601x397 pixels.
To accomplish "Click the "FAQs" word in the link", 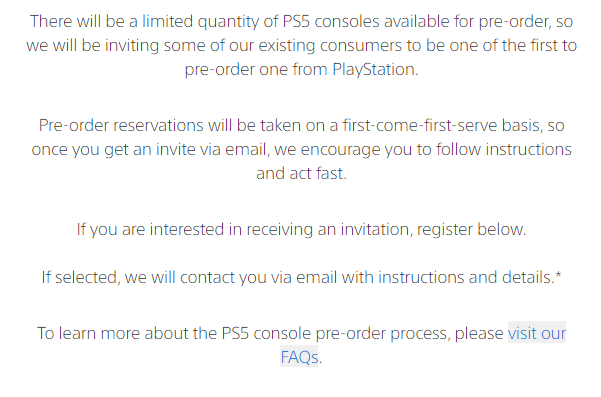I will 299,357.
